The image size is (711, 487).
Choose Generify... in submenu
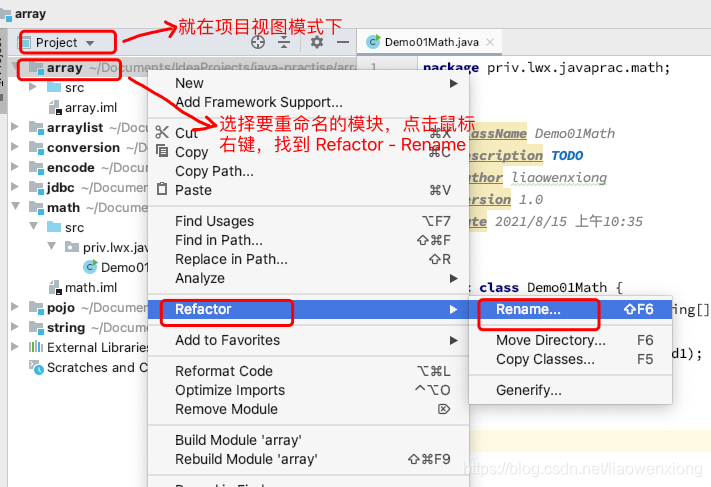point(570,390)
